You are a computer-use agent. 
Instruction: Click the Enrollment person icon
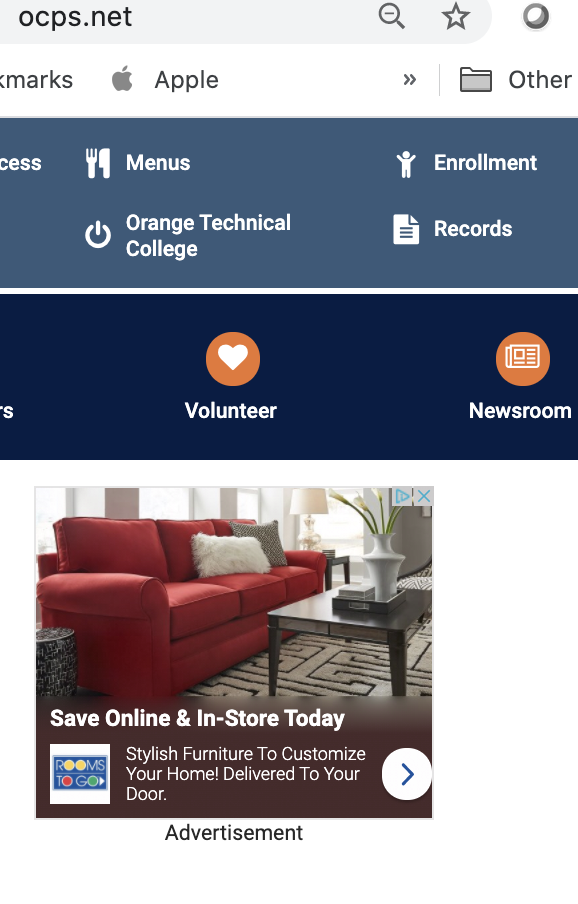(x=406, y=164)
